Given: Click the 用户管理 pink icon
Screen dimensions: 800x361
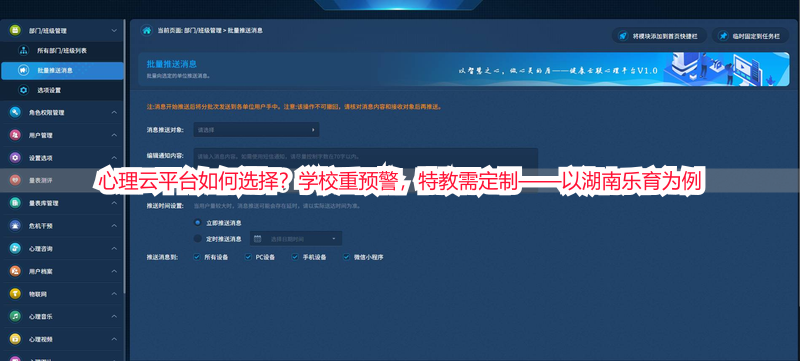Looking at the screenshot, I should pyautogui.click(x=15, y=135).
